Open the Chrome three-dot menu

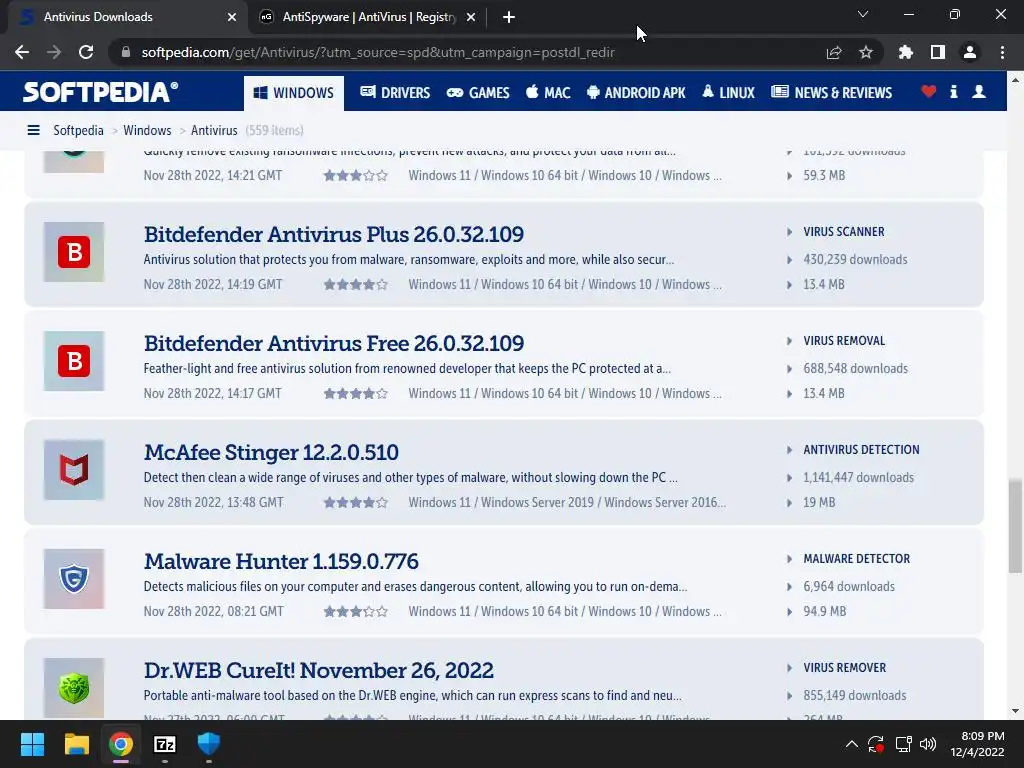[1002, 52]
